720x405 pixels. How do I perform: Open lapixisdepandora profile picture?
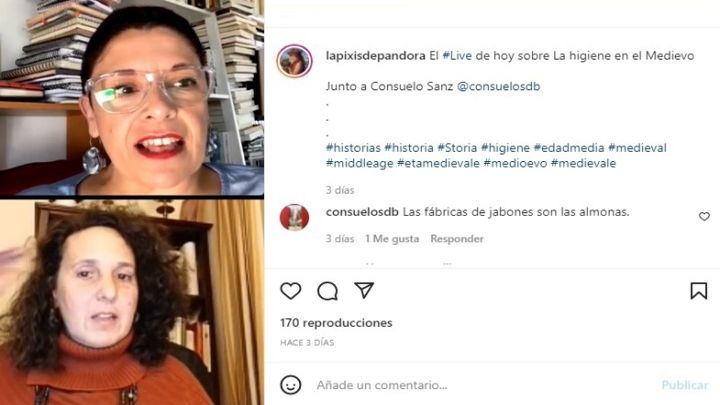pos(294,61)
